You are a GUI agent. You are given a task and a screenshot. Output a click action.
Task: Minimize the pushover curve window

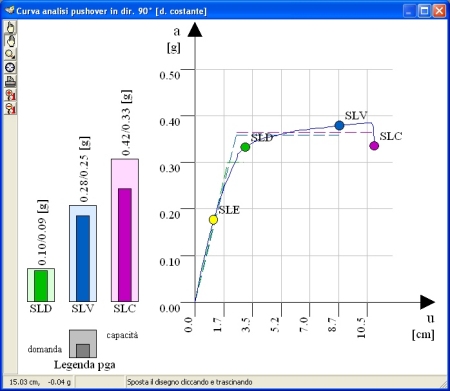409,11
